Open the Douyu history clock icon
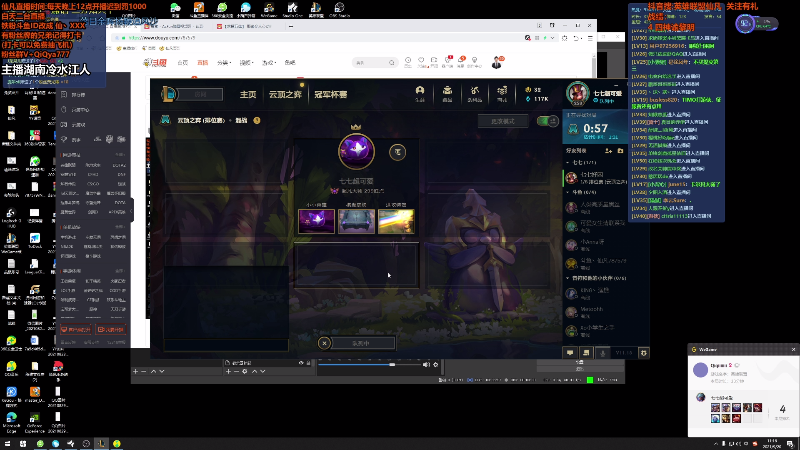The width and height of the screenshot is (800, 450). click(x=408, y=62)
